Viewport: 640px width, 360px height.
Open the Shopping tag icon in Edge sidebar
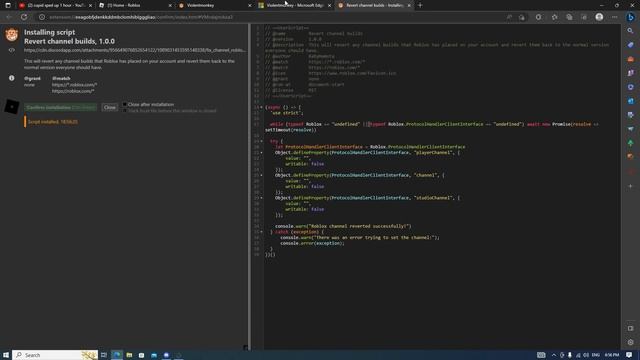tap(631, 45)
